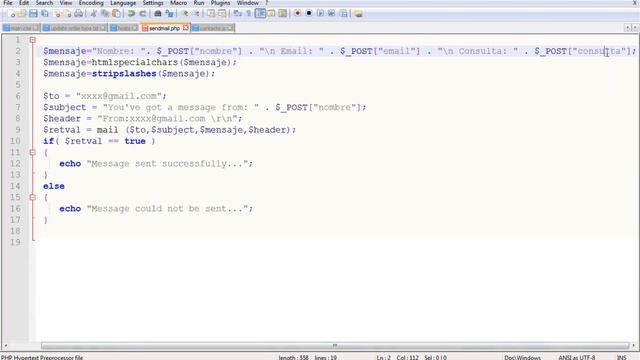640x360 pixels.
Task: Click the Ln : 2 position status
Action: pos(383,358)
